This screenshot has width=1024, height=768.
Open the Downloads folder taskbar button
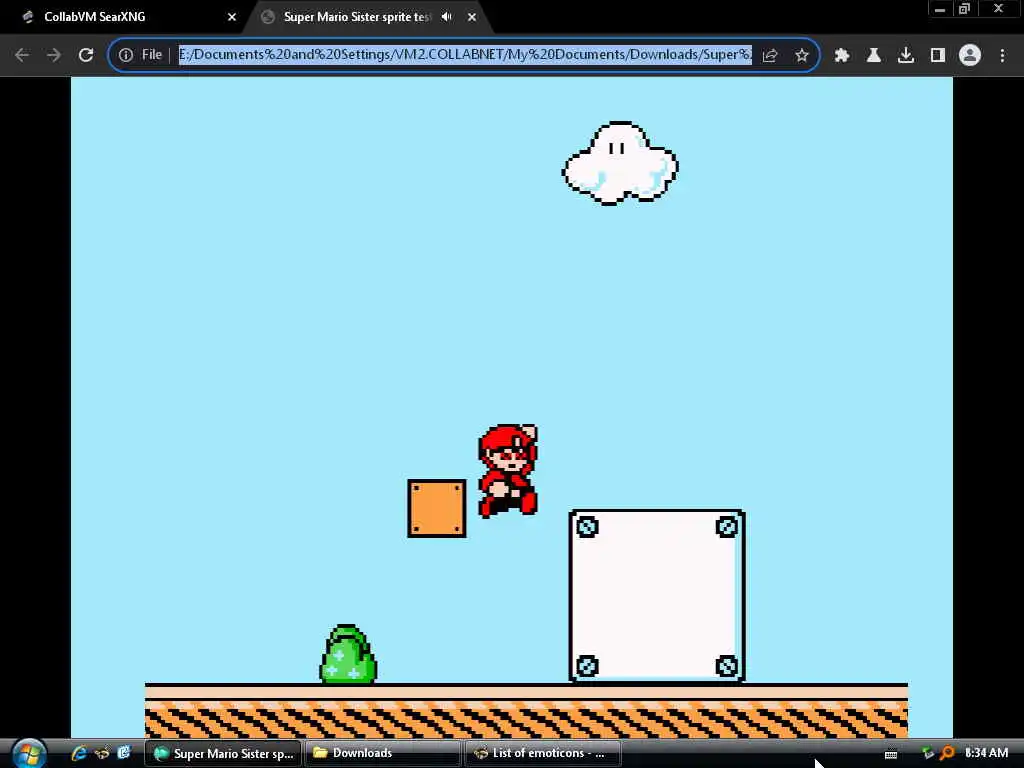pyautogui.click(x=383, y=753)
